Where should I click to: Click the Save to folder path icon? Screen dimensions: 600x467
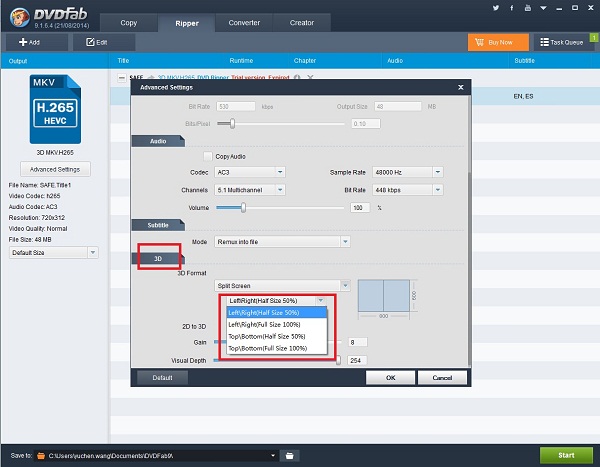point(41,456)
